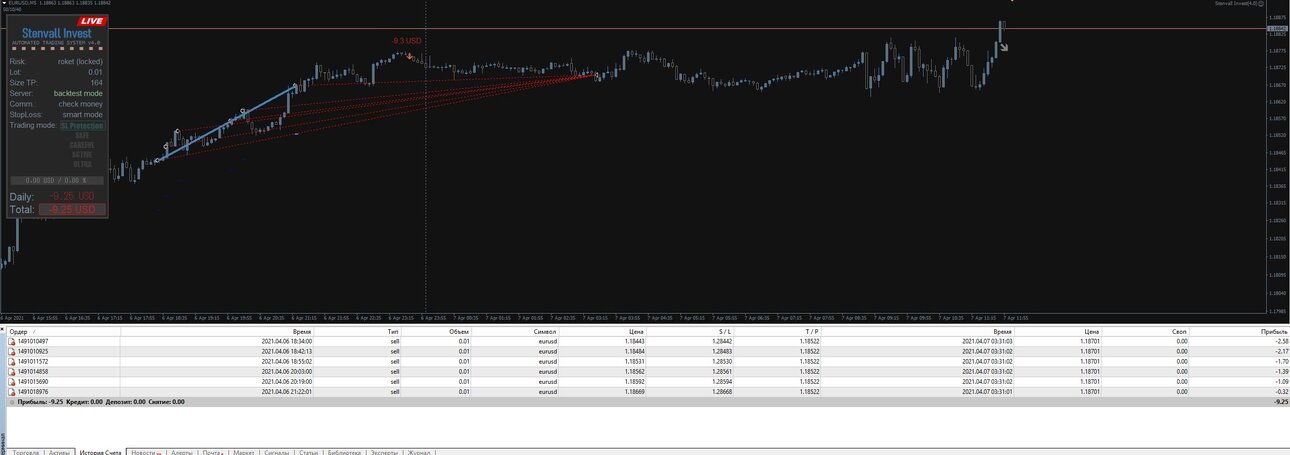Open the chart menu triangle beside EURUSD,M5

3,3
